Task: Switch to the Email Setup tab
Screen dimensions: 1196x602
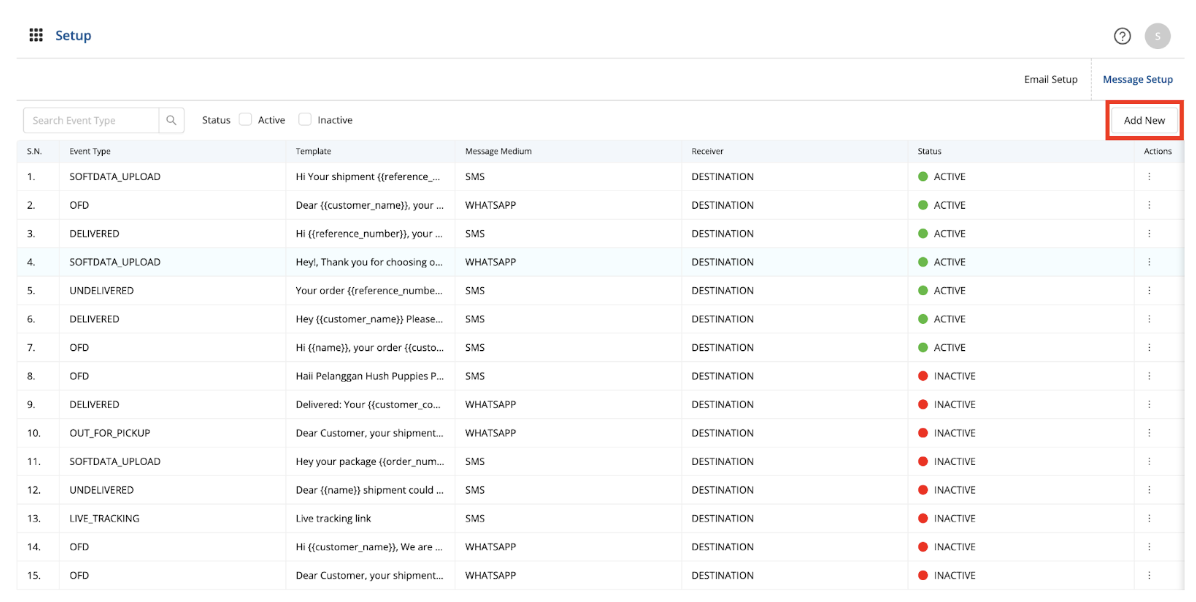Action: click(x=1050, y=80)
